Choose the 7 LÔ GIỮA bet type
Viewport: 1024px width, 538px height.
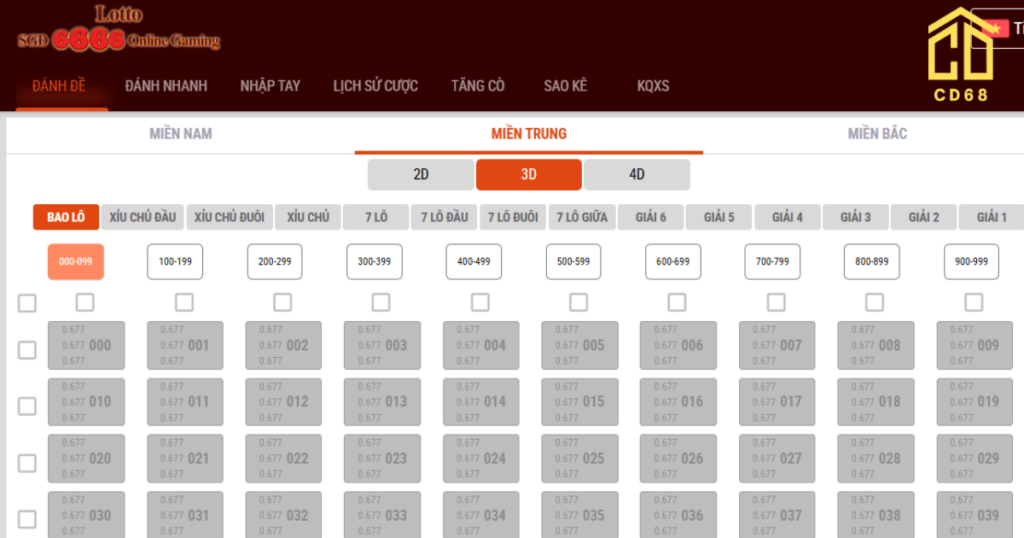(582, 217)
